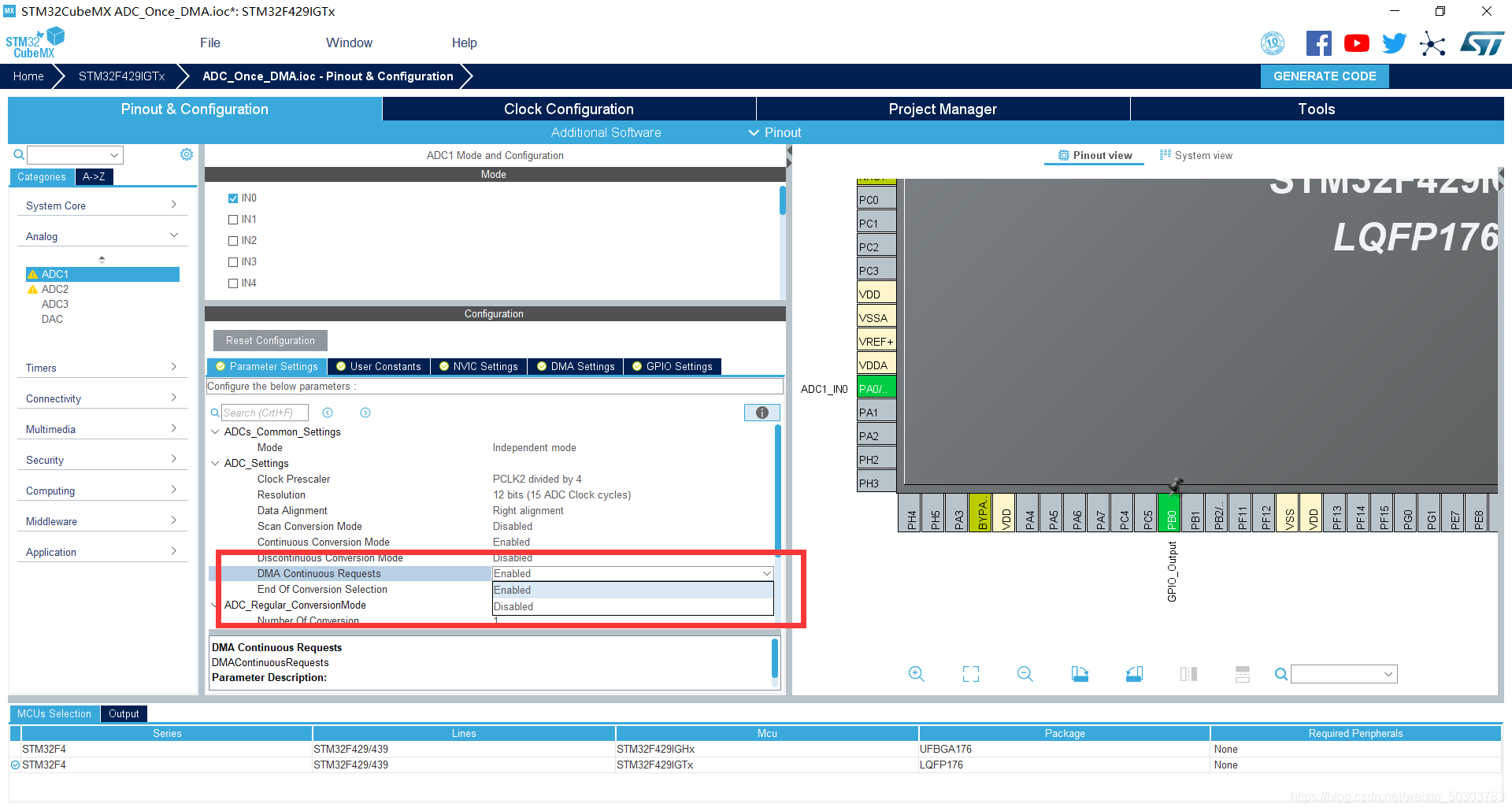This screenshot has width=1512, height=811.
Task: Choose Enabled in the dropdown list
Action: tap(632, 590)
